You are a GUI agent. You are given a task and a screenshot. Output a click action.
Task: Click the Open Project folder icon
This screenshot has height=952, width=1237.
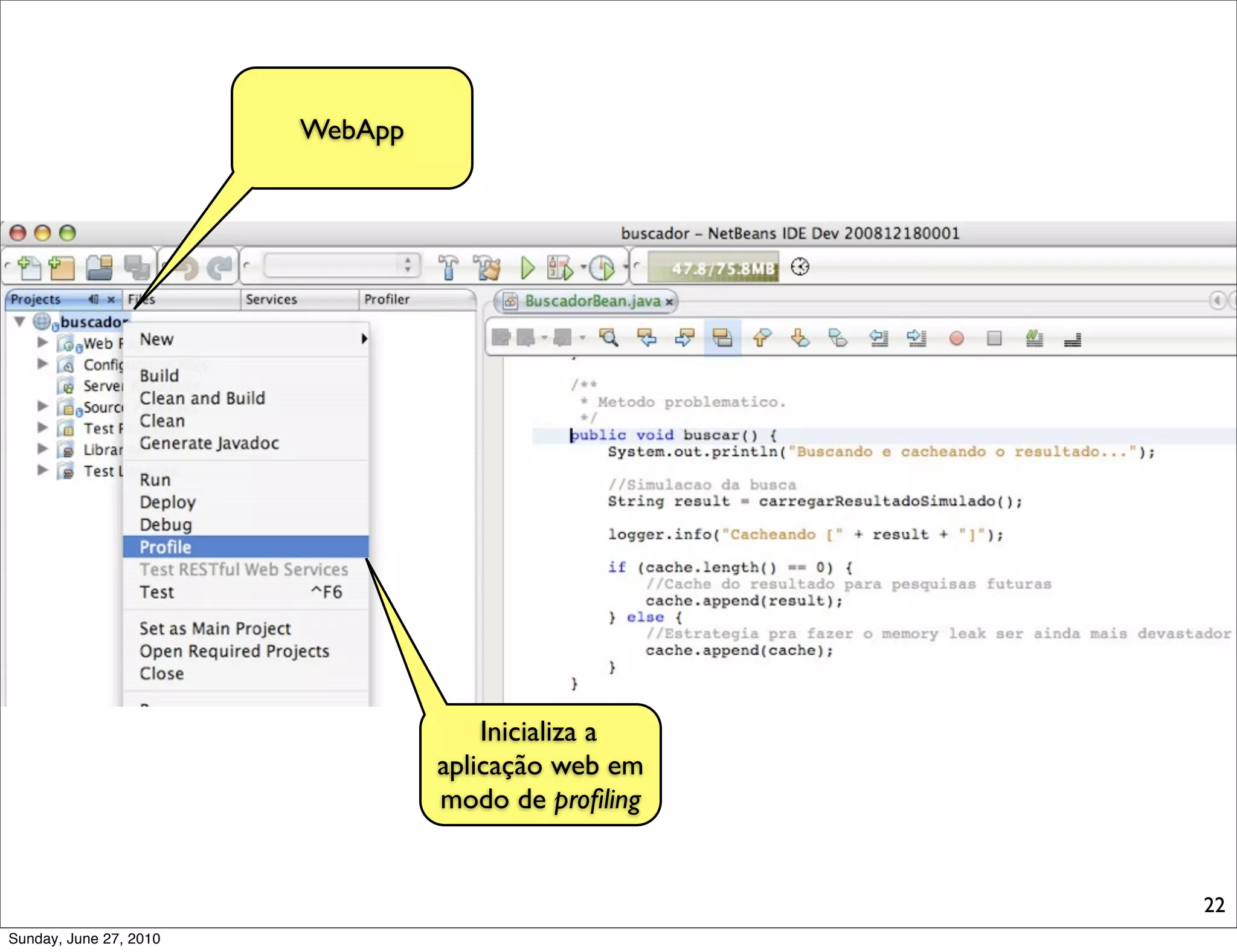pos(100,268)
